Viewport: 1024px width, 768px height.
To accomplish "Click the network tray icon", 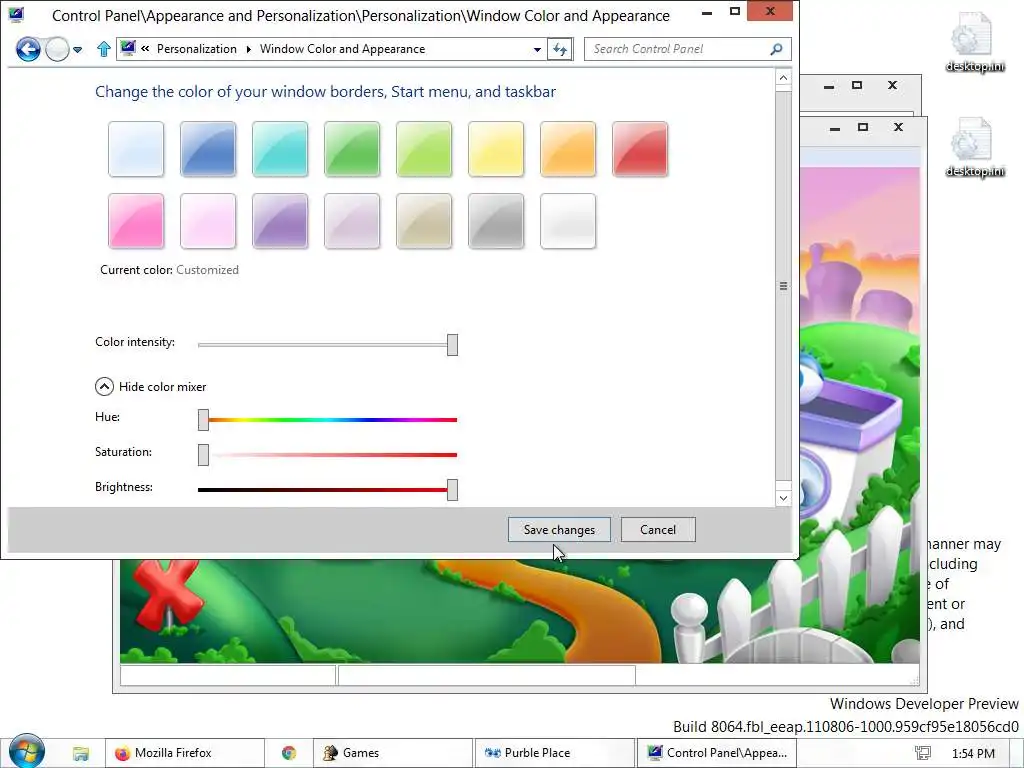I will pyautogui.click(x=922, y=753).
